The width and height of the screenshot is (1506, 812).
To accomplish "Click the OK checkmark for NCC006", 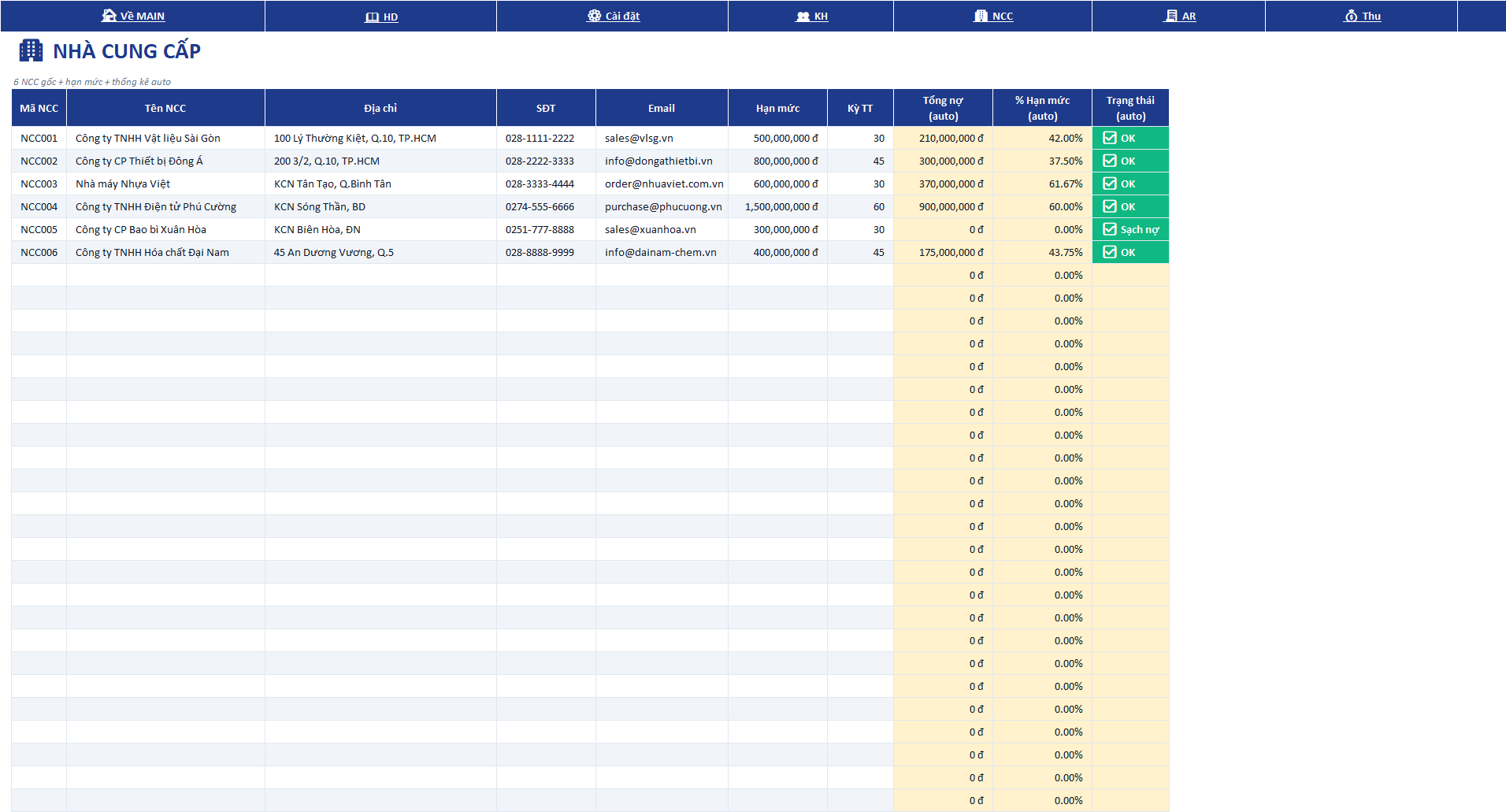I will (x=1110, y=252).
